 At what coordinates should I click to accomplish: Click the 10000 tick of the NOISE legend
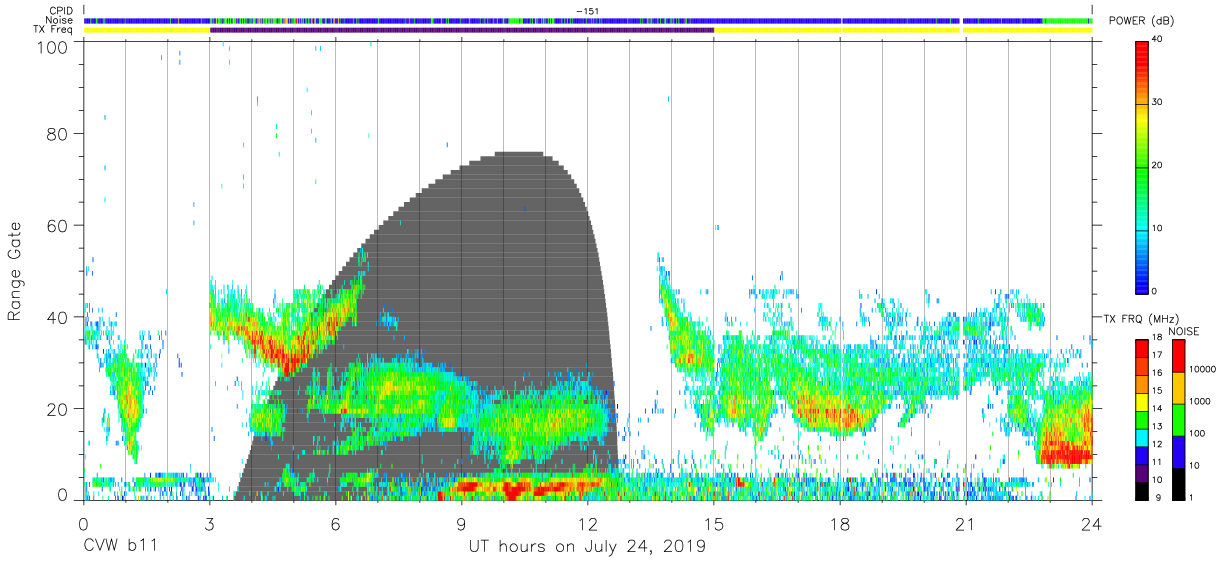click(x=1202, y=371)
